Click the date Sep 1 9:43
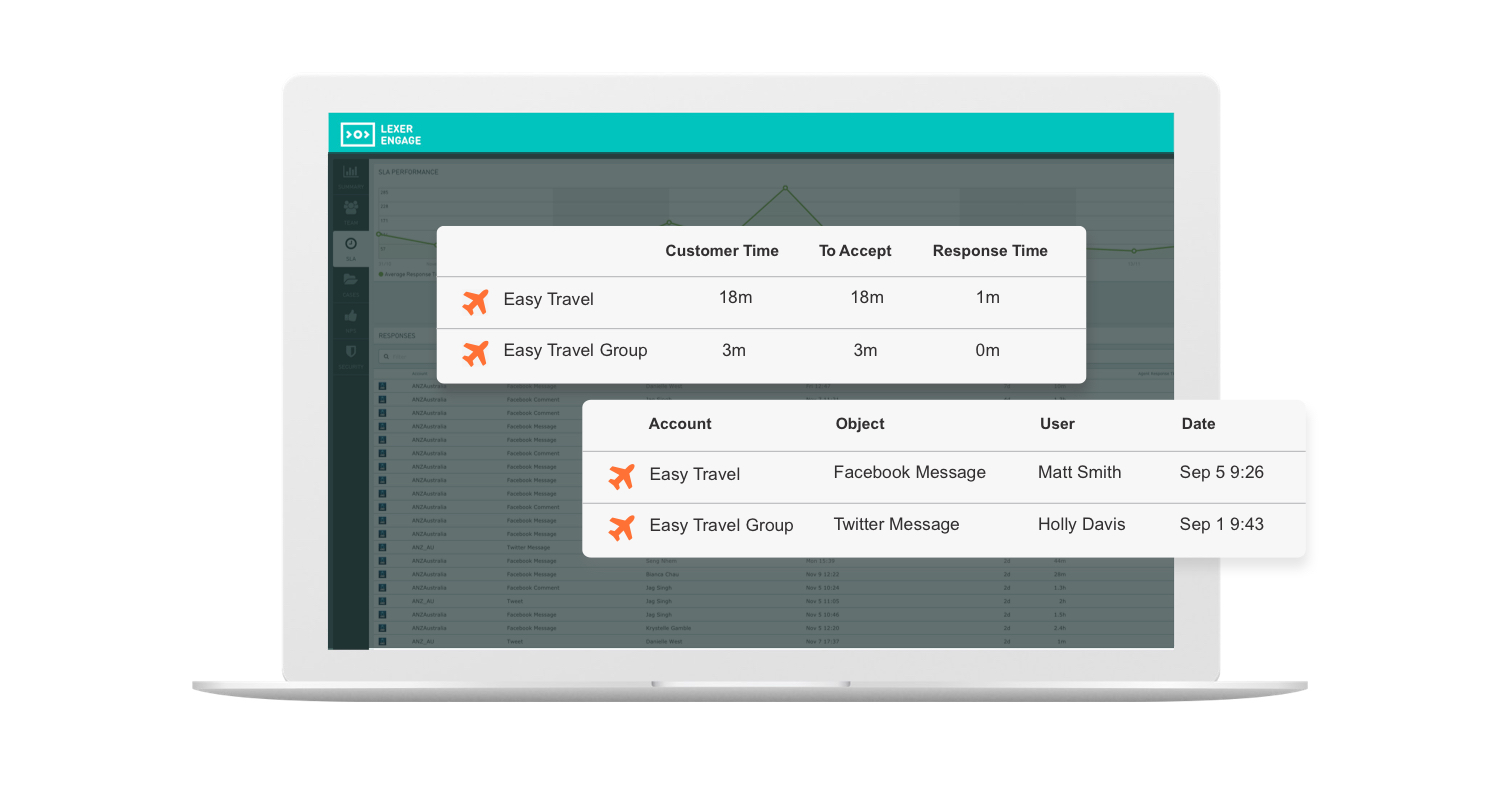 click(1222, 524)
